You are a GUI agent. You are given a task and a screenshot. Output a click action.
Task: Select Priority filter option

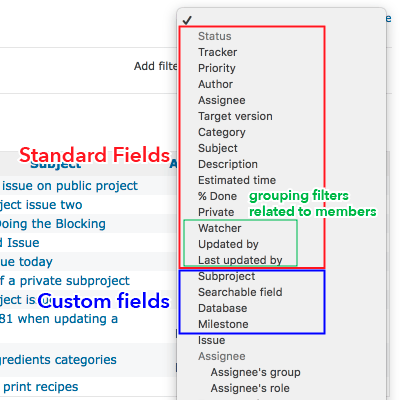click(x=217, y=68)
